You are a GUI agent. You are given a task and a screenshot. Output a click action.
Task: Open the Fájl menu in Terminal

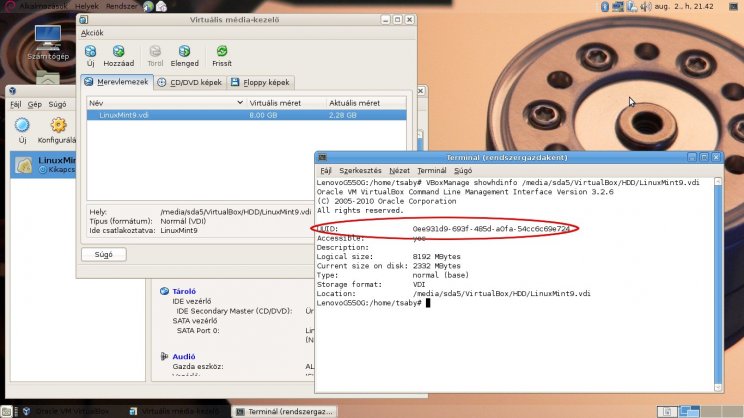(x=326, y=170)
